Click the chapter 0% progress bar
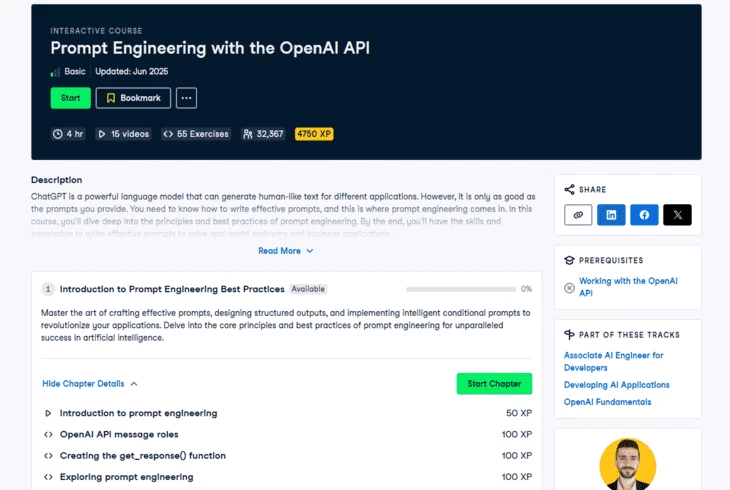 point(460,289)
